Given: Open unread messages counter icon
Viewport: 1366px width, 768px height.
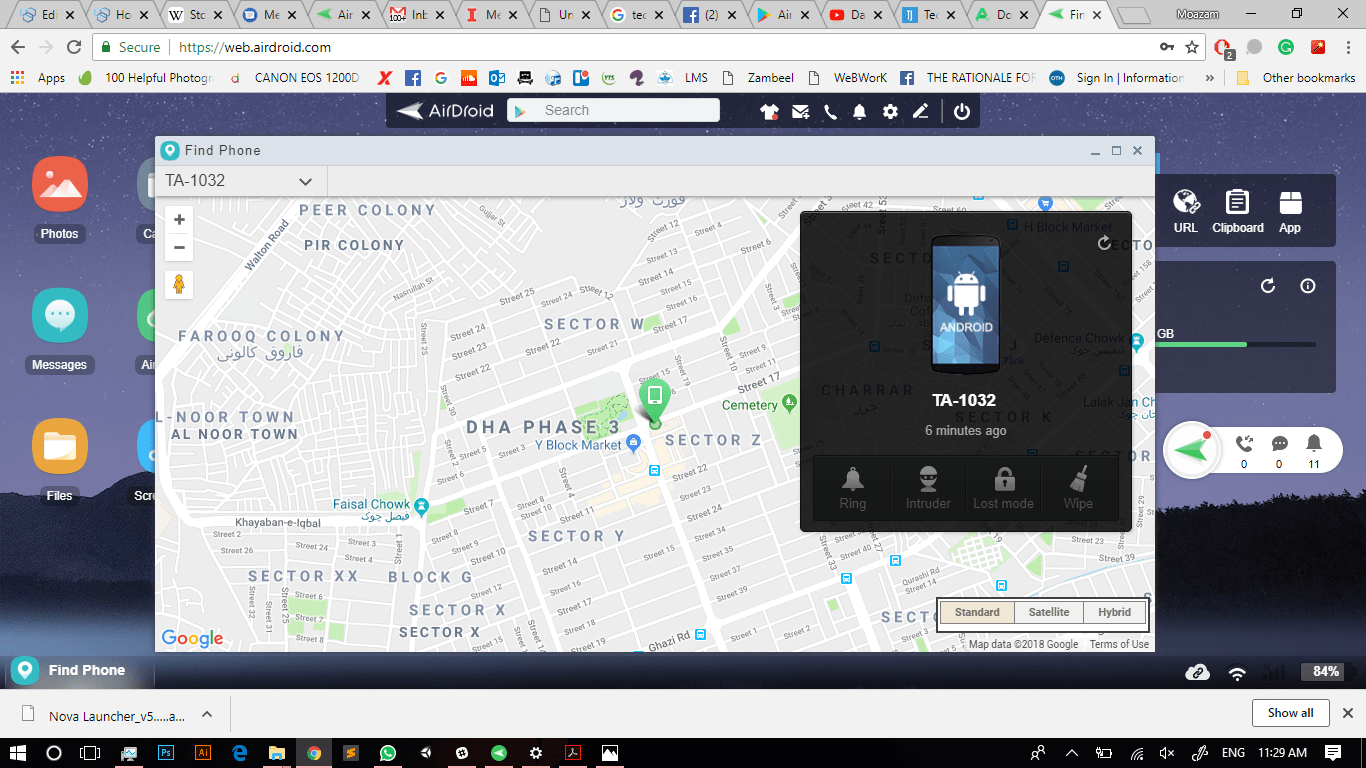Looking at the screenshot, I should tap(1279, 444).
